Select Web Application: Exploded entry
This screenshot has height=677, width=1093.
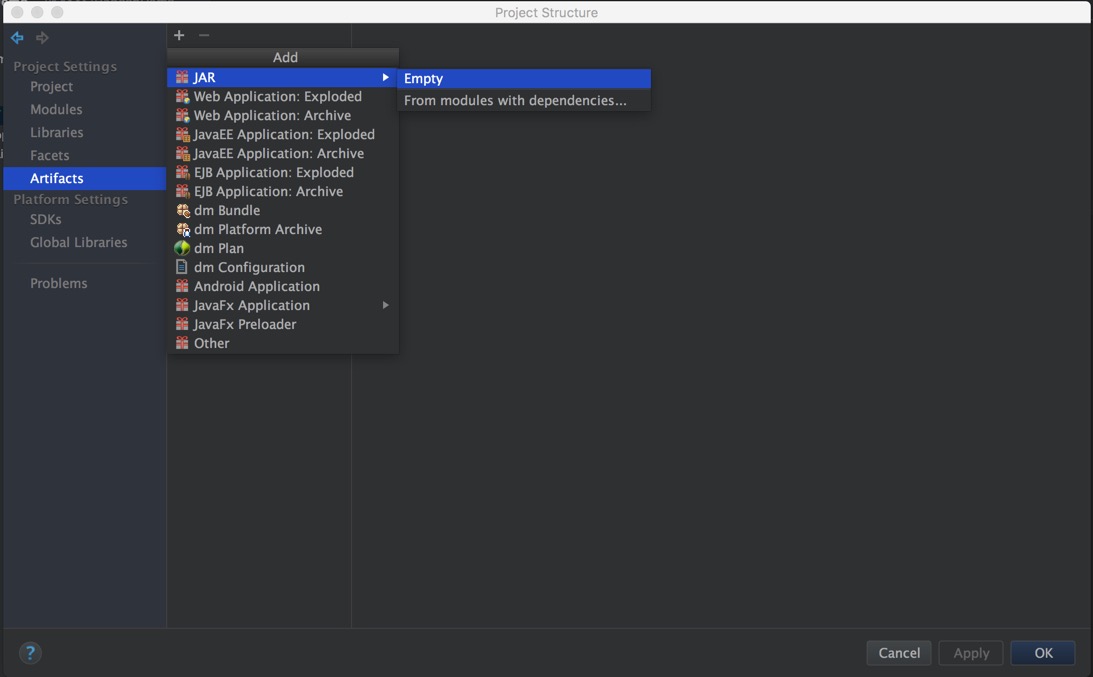277,96
